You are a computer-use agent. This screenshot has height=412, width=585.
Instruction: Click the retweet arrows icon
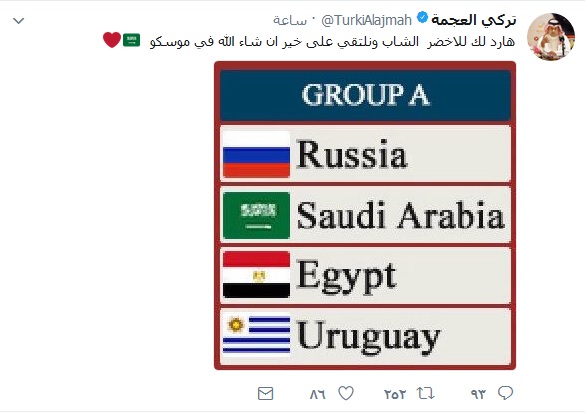coord(425,393)
